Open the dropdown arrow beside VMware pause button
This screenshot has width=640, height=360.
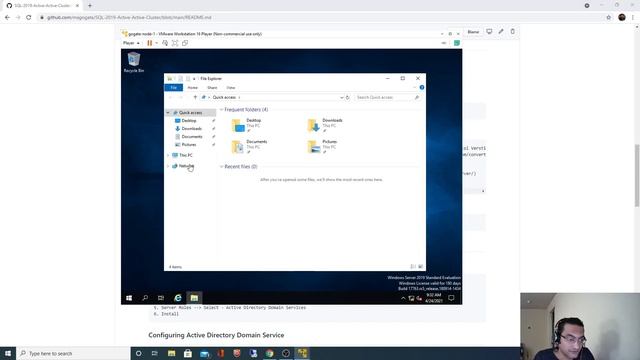coord(156,43)
